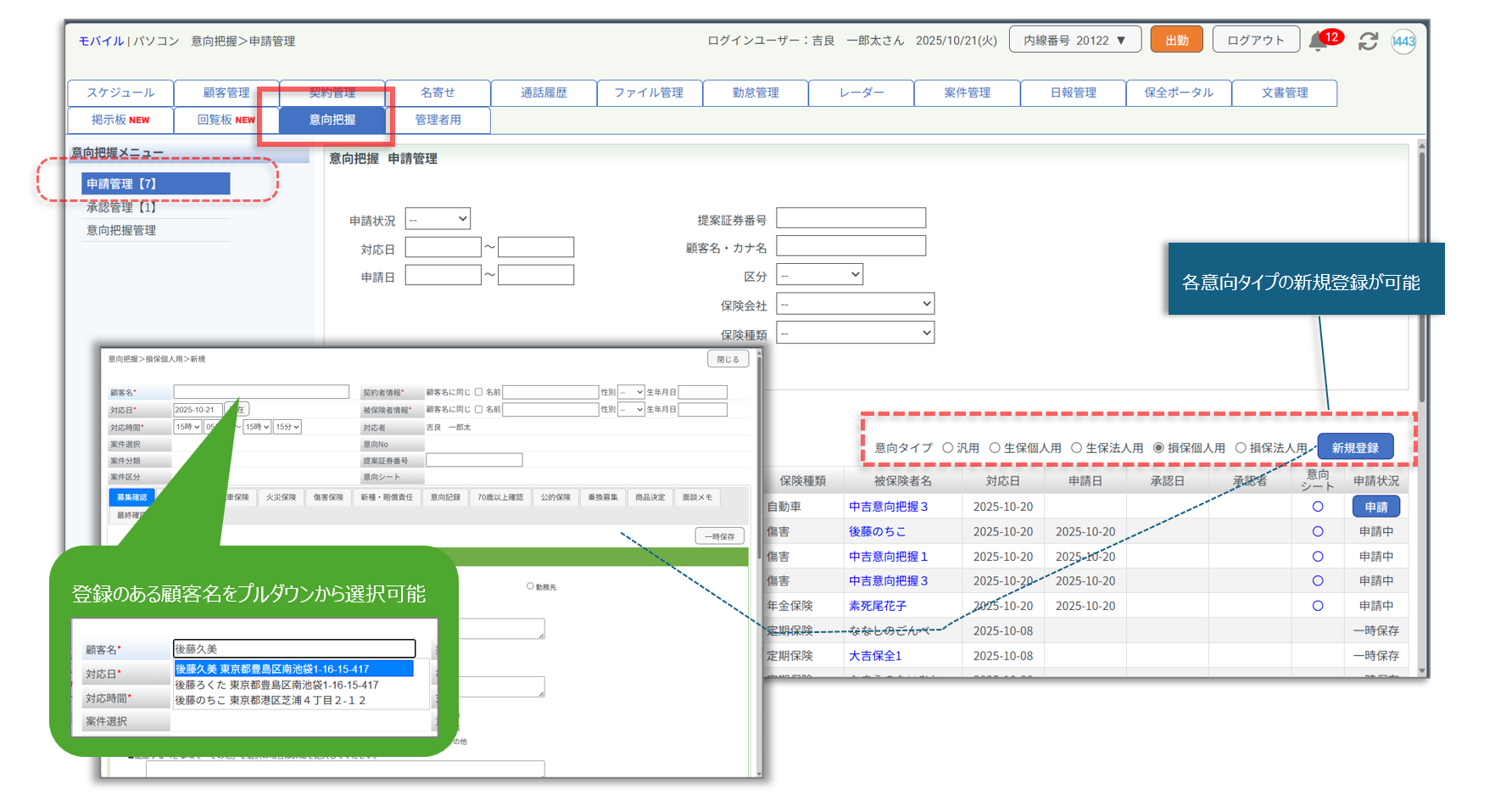Image resolution: width=1512 pixels, height=801 pixels.
Task: Open intent sheet circle in 自動車 row
Action: pos(1317,507)
